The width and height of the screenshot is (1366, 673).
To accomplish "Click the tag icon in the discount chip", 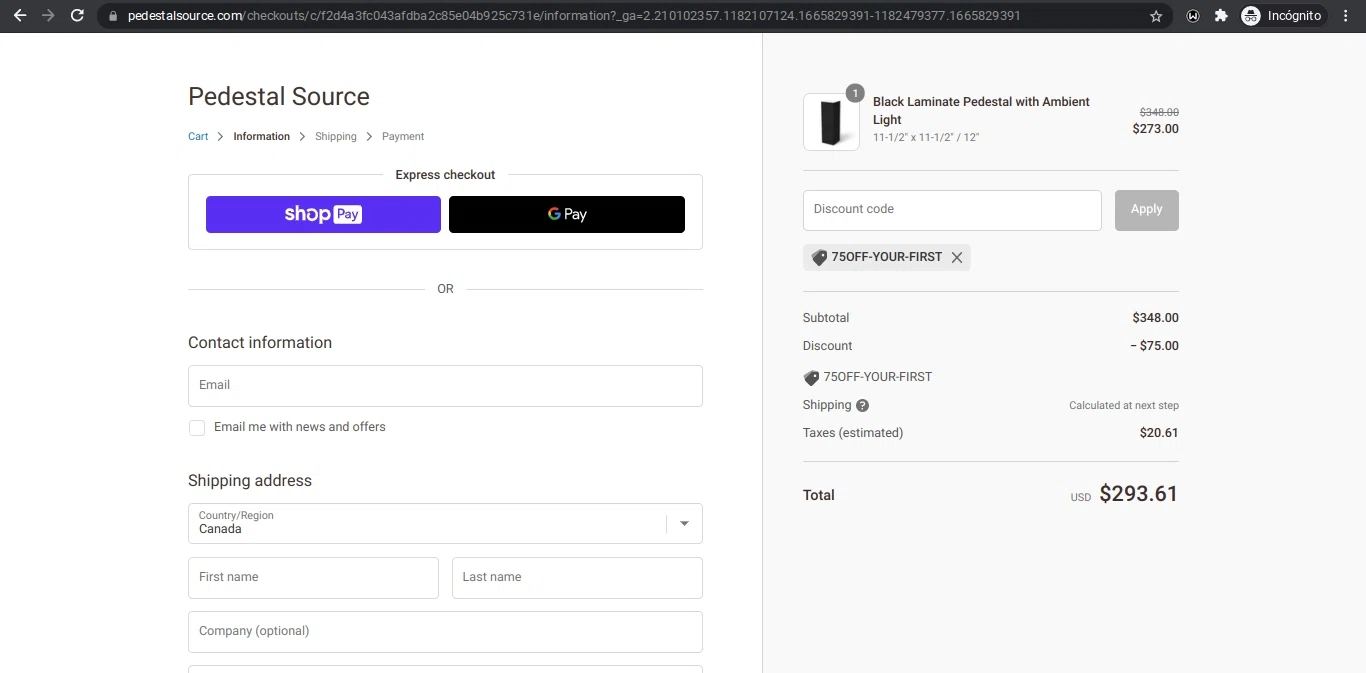I will [x=819, y=258].
